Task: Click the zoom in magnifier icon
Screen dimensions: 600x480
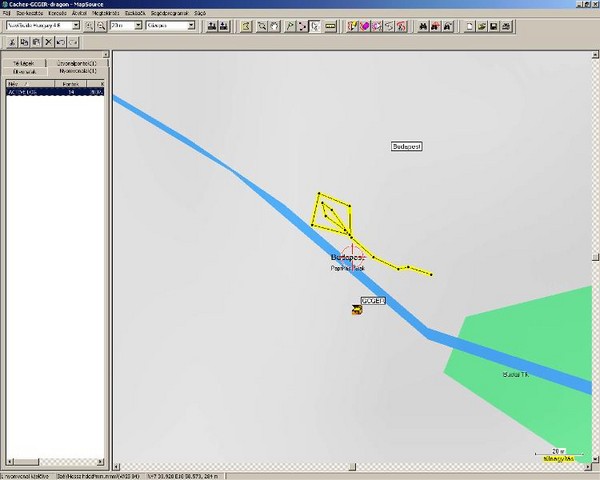Action: point(89,26)
